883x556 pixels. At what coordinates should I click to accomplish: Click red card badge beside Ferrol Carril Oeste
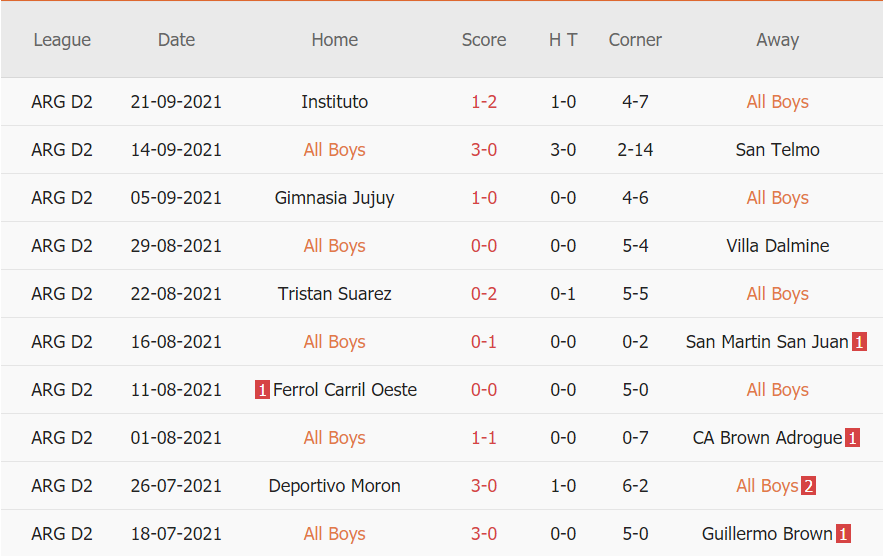click(262, 390)
